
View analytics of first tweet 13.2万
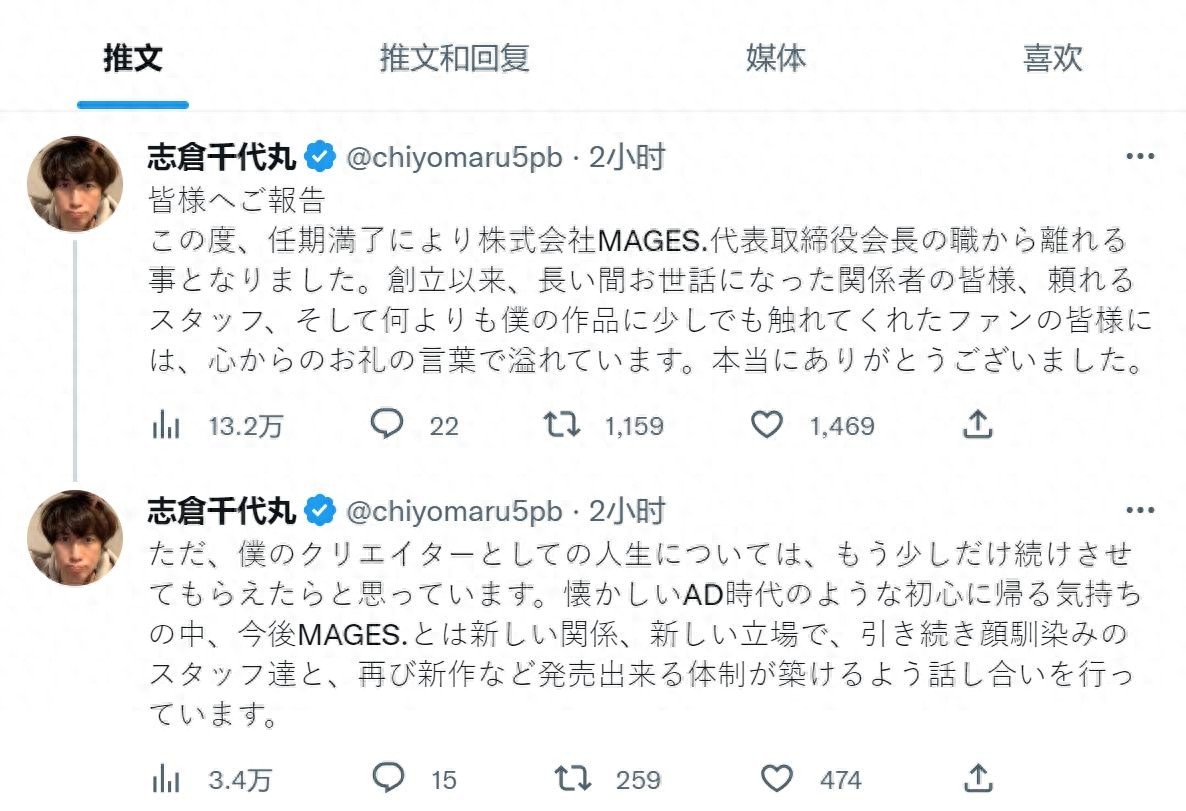166,426
